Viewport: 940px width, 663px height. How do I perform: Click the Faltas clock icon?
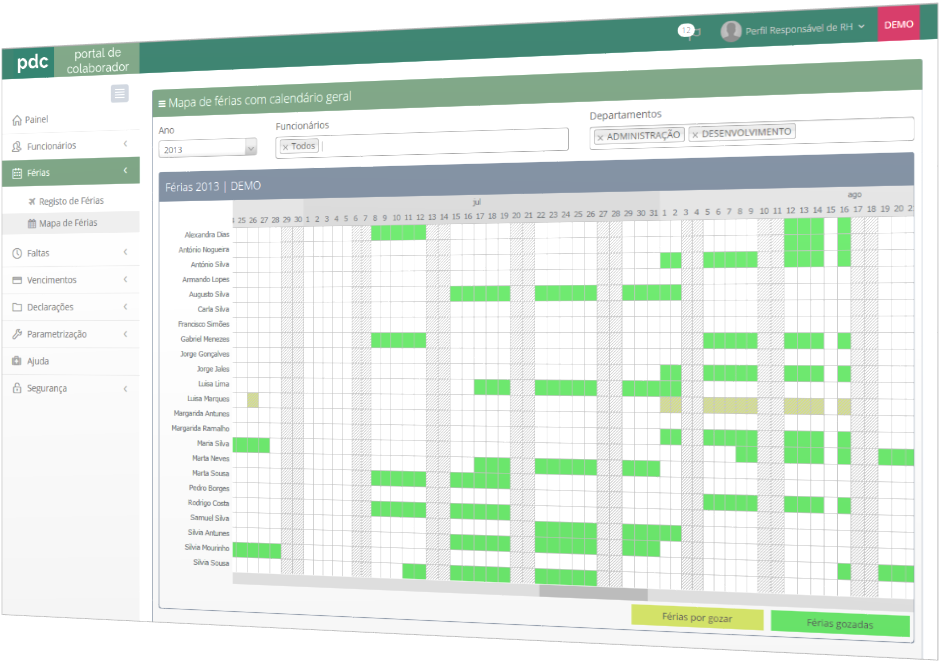(x=17, y=254)
